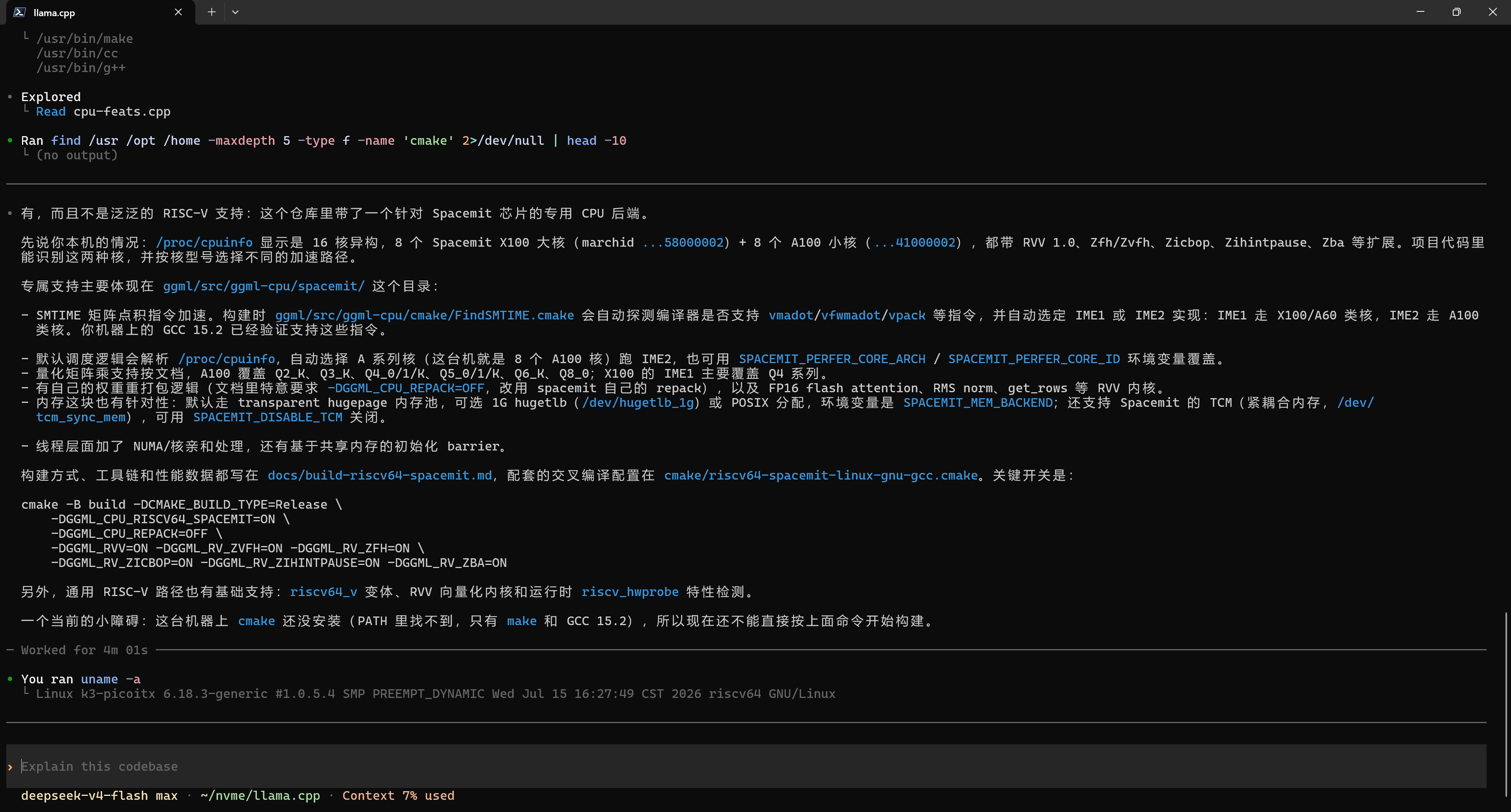Click 'Read cpu-feats.cpp' explored entry
Viewport: 1511px width, 812px height.
103,111
